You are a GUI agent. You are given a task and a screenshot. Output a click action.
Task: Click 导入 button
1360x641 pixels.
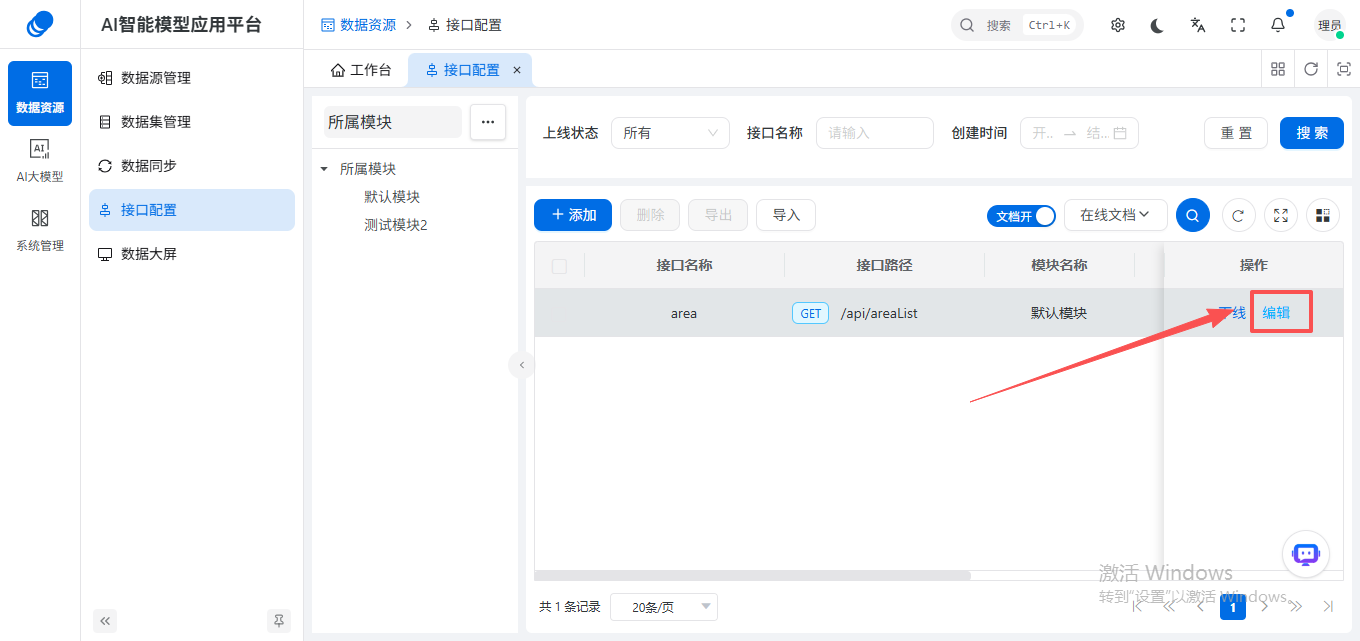coord(786,215)
